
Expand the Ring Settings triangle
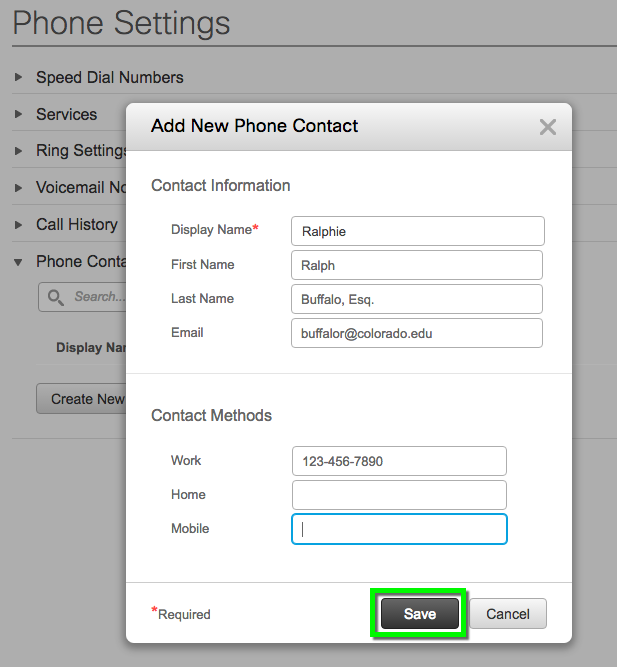click(18, 151)
